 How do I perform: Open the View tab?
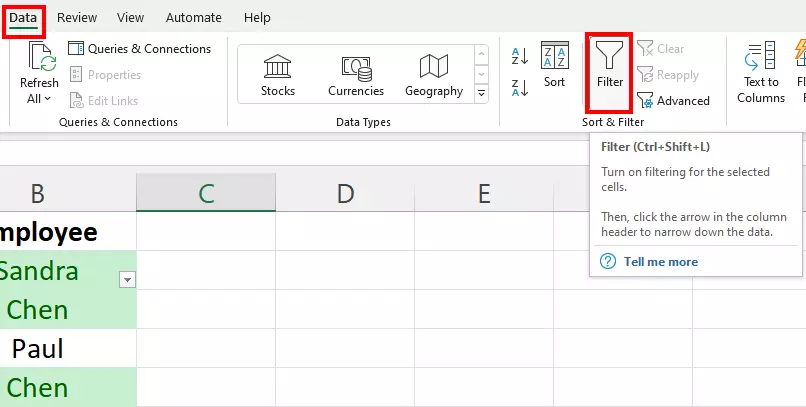coord(130,18)
